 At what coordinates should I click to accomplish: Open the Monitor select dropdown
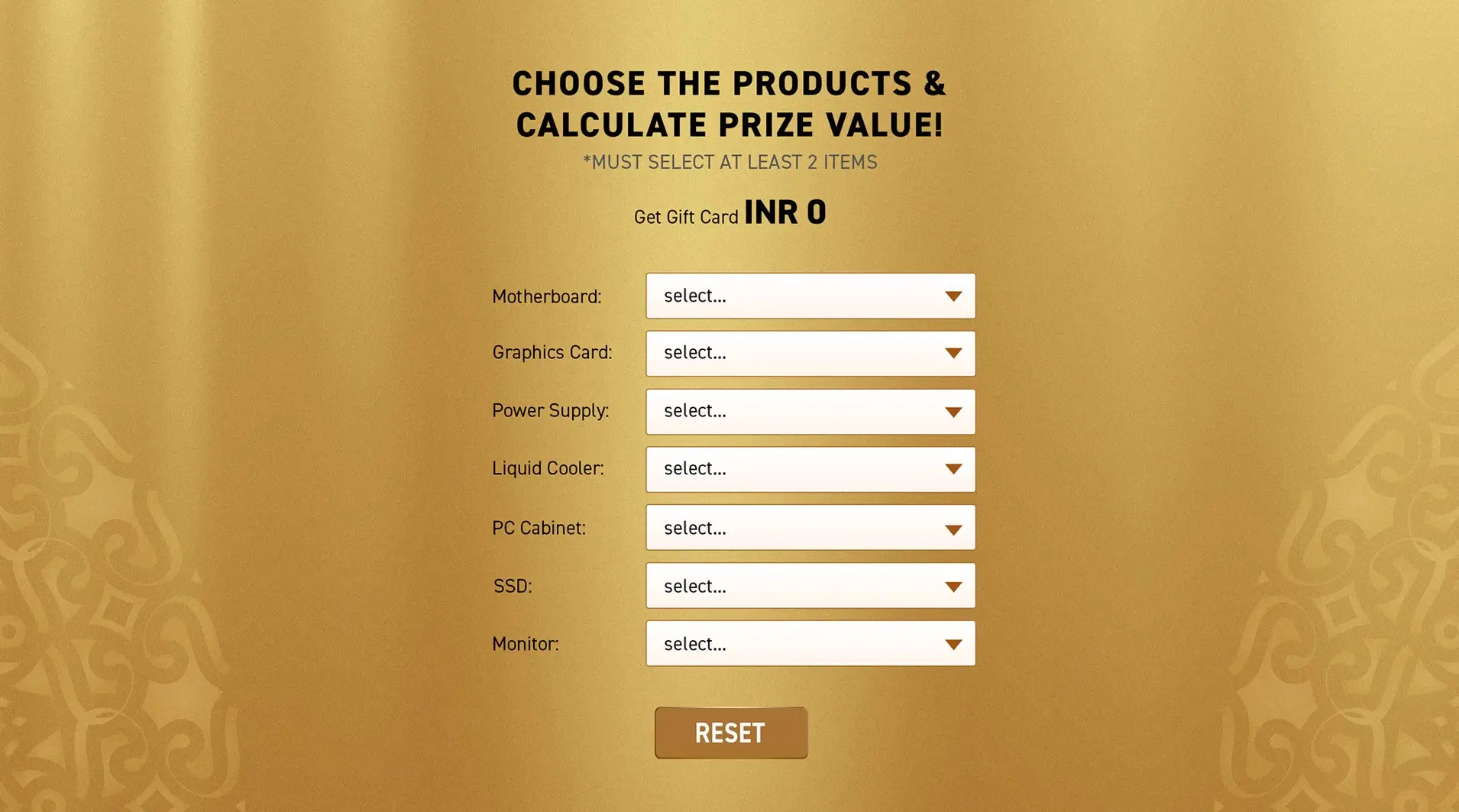(810, 643)
